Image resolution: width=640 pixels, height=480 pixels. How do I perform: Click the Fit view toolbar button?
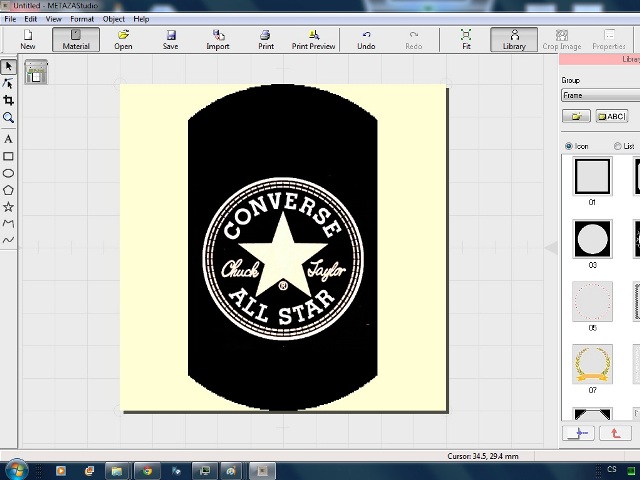[x=466, y=40]
